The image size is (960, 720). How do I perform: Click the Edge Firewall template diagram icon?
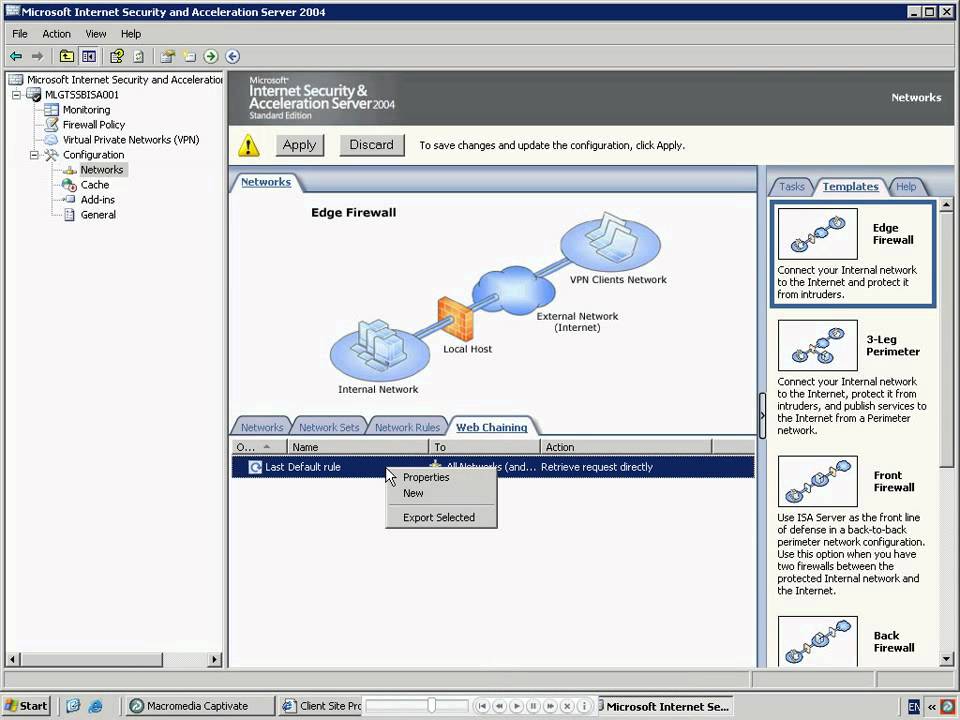[x=817, y=233]
